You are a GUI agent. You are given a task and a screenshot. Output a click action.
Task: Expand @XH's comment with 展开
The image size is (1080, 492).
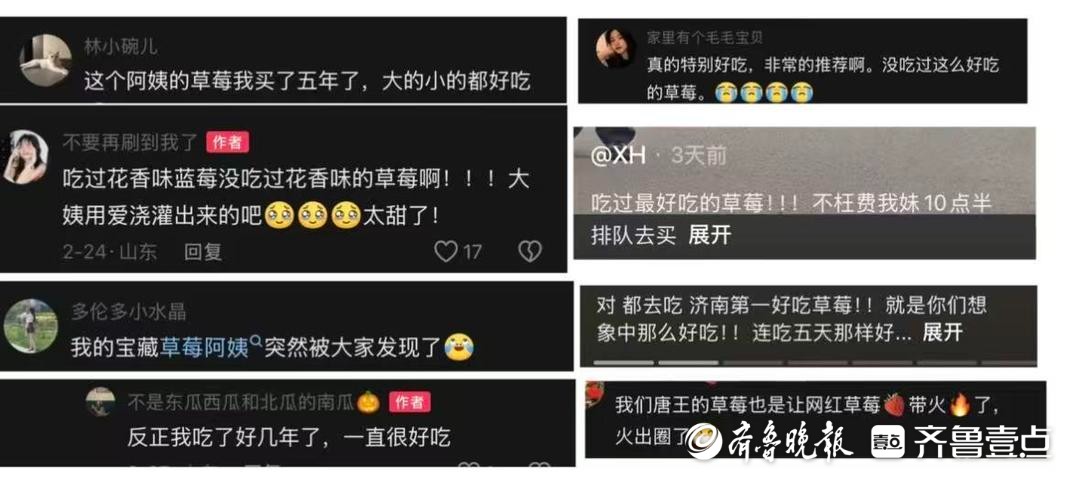coord(709,236)
